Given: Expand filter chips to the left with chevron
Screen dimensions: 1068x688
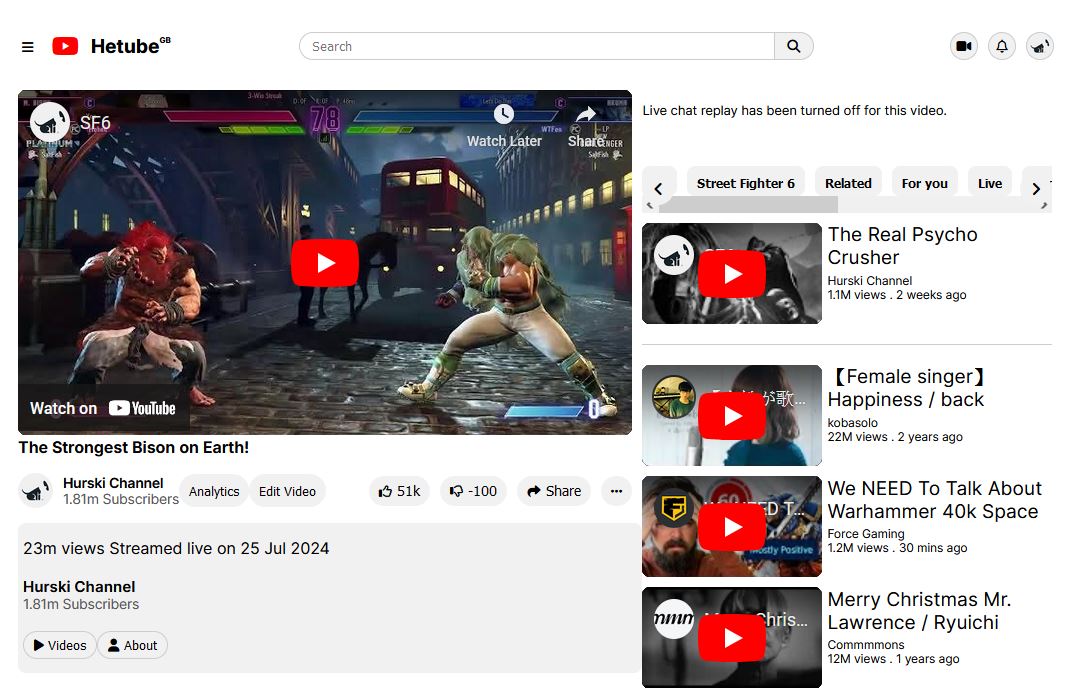Looking at the screenshot, I should pyautogui.click(x=659, y=189).
